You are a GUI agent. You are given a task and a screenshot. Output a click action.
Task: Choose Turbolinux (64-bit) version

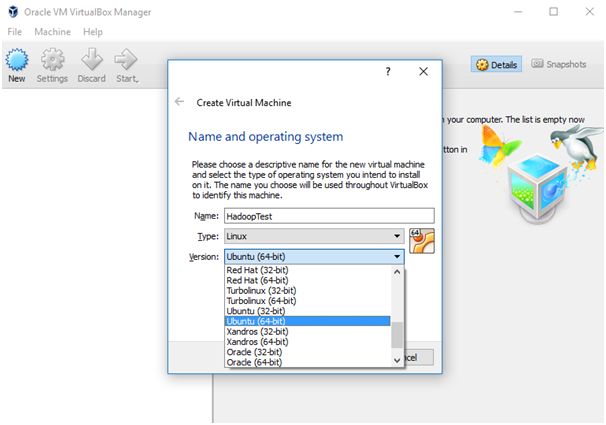pyautogui.click(x=308, y=301)
